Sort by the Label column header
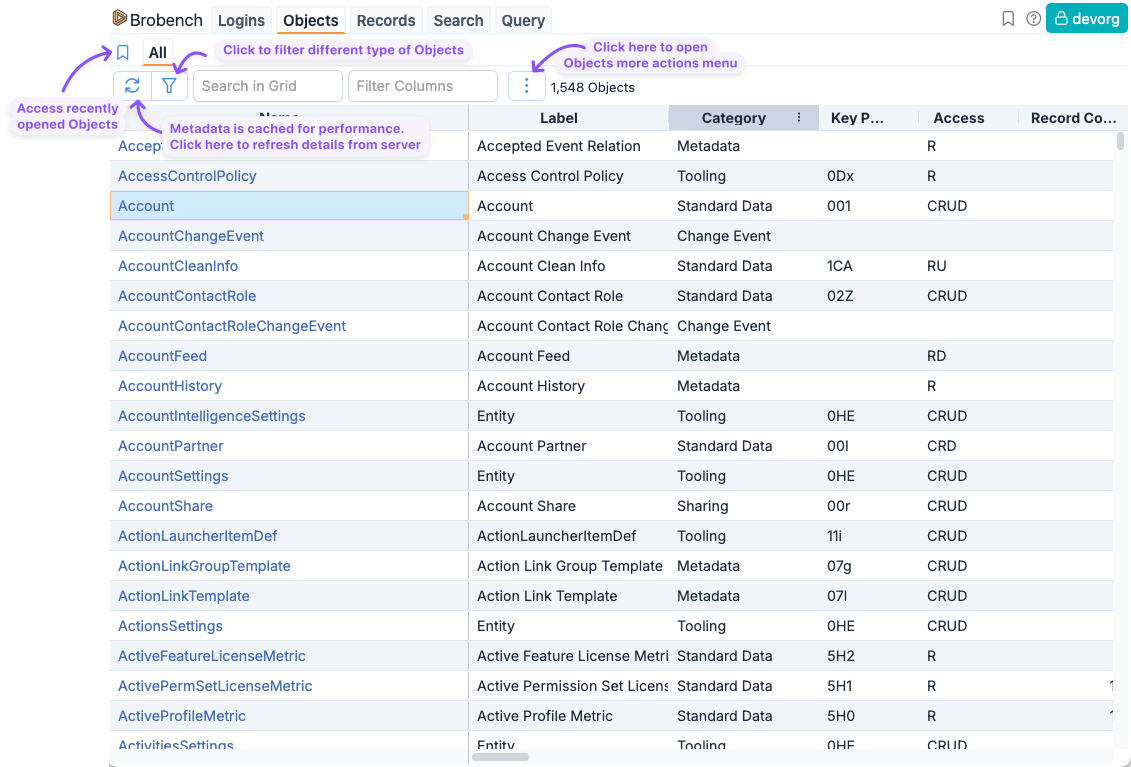1131x767 pixels. coord(559,118)
